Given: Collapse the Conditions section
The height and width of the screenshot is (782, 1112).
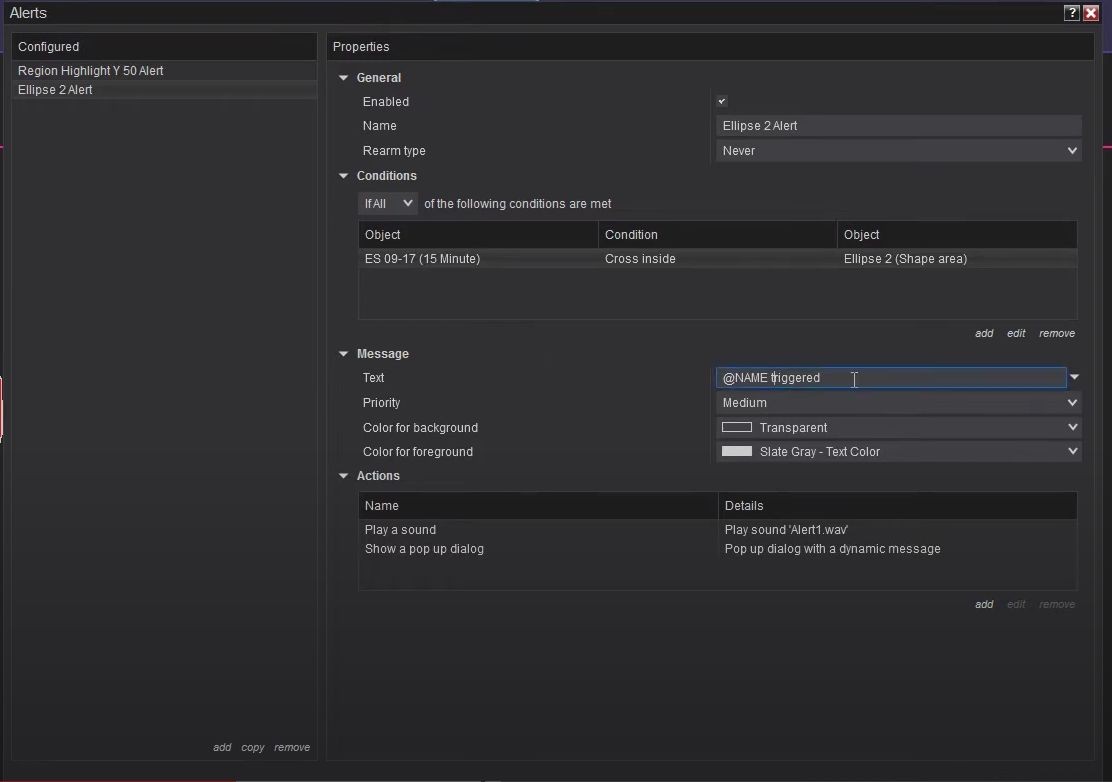Looking at the screenshot, I should 344,176.
